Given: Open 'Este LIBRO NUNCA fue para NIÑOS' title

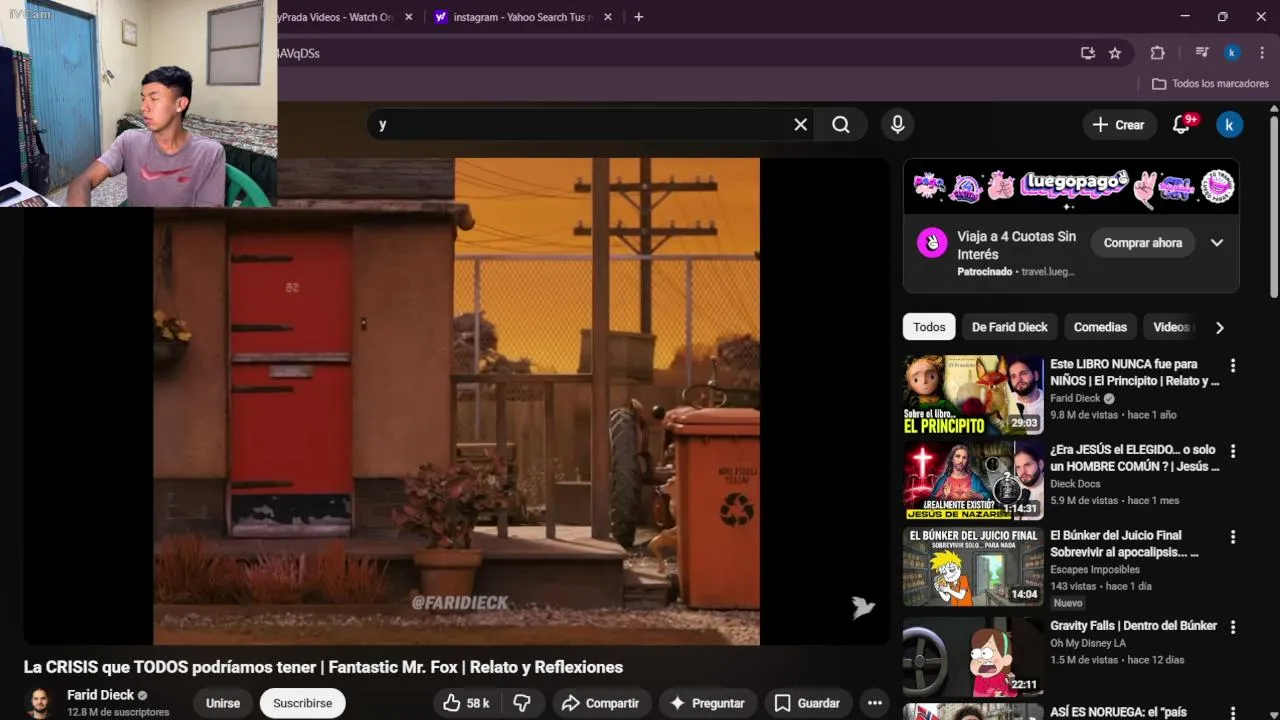Looking at the screenshot, I should pyautogui.click(x=1134, y=372).
